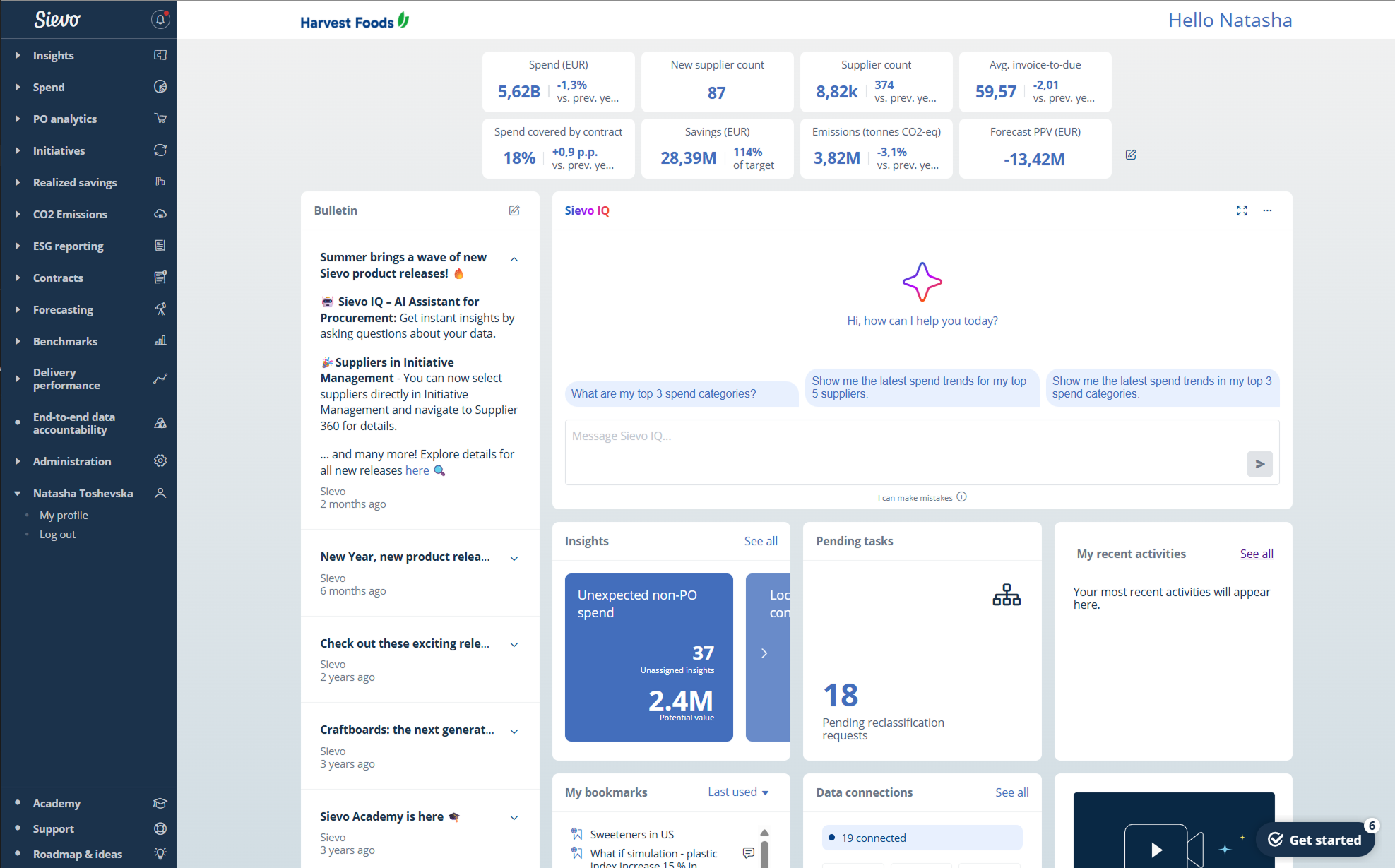Click the Get started button
This screenshot has width=1395, height=868.
pyautogui.click(x=1316, y=840)
